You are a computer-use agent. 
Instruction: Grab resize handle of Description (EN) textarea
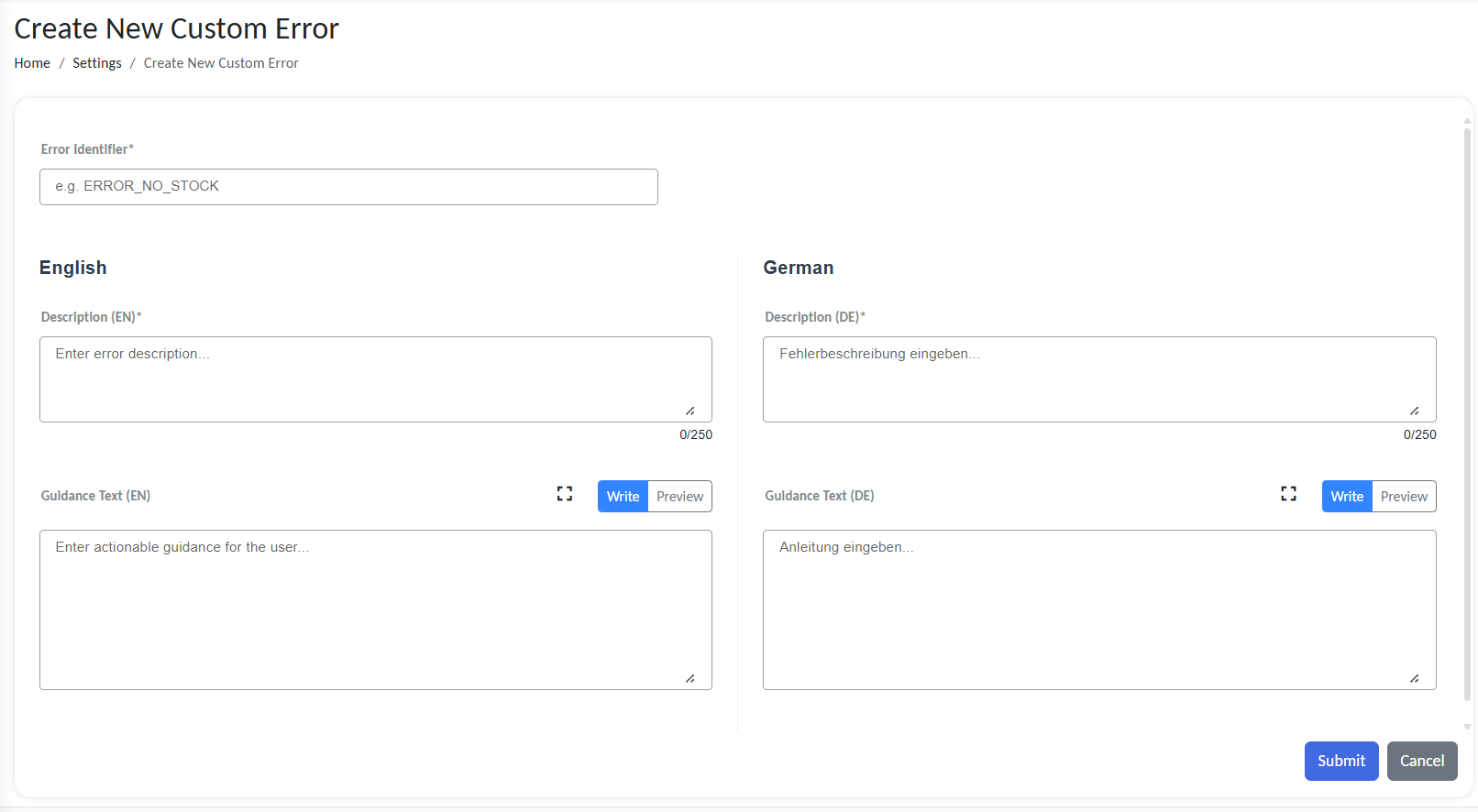pyautogui.click(x=689, y=411)
